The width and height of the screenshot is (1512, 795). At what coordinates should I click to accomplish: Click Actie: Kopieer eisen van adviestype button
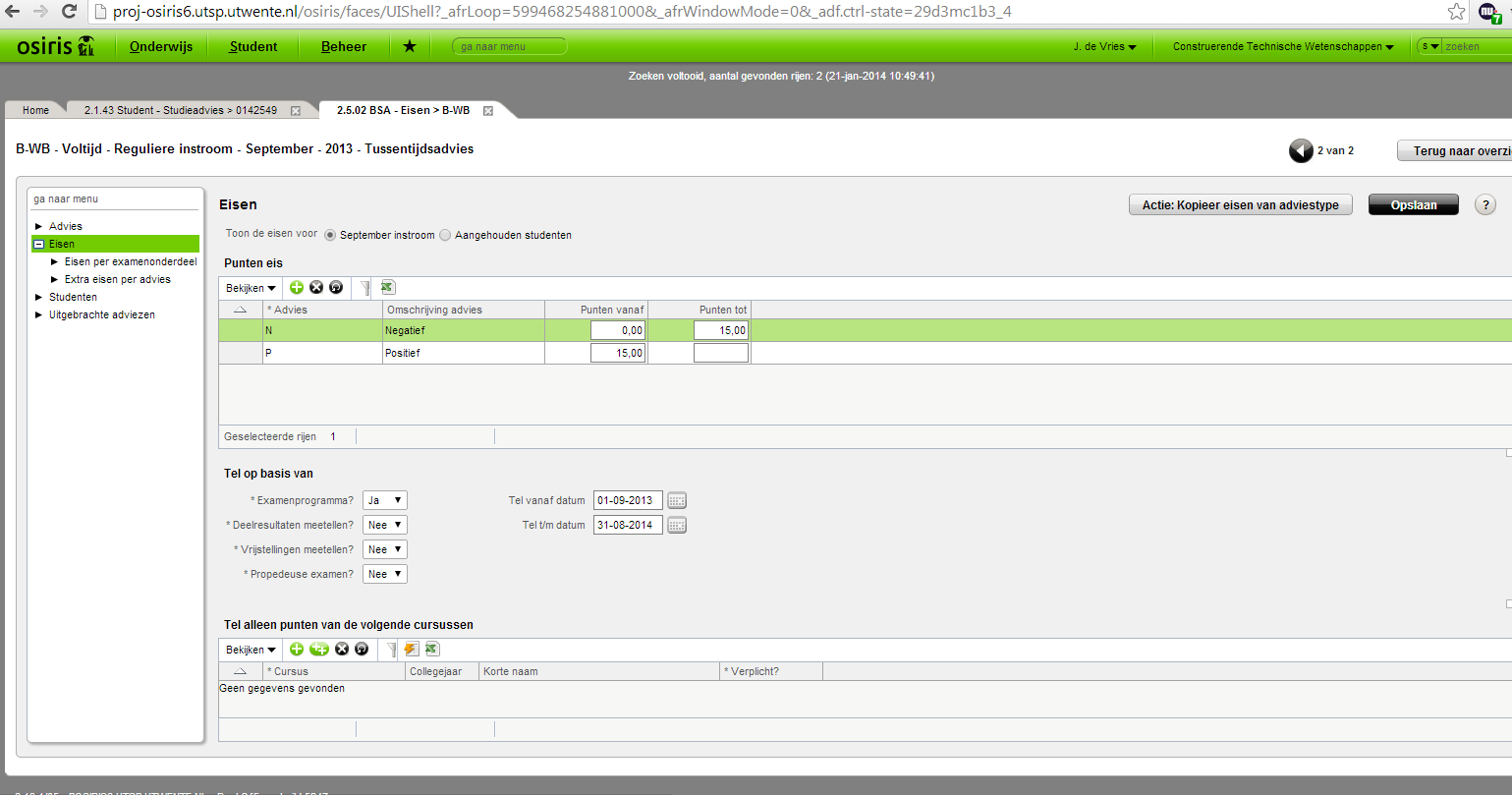point(1240,204)
